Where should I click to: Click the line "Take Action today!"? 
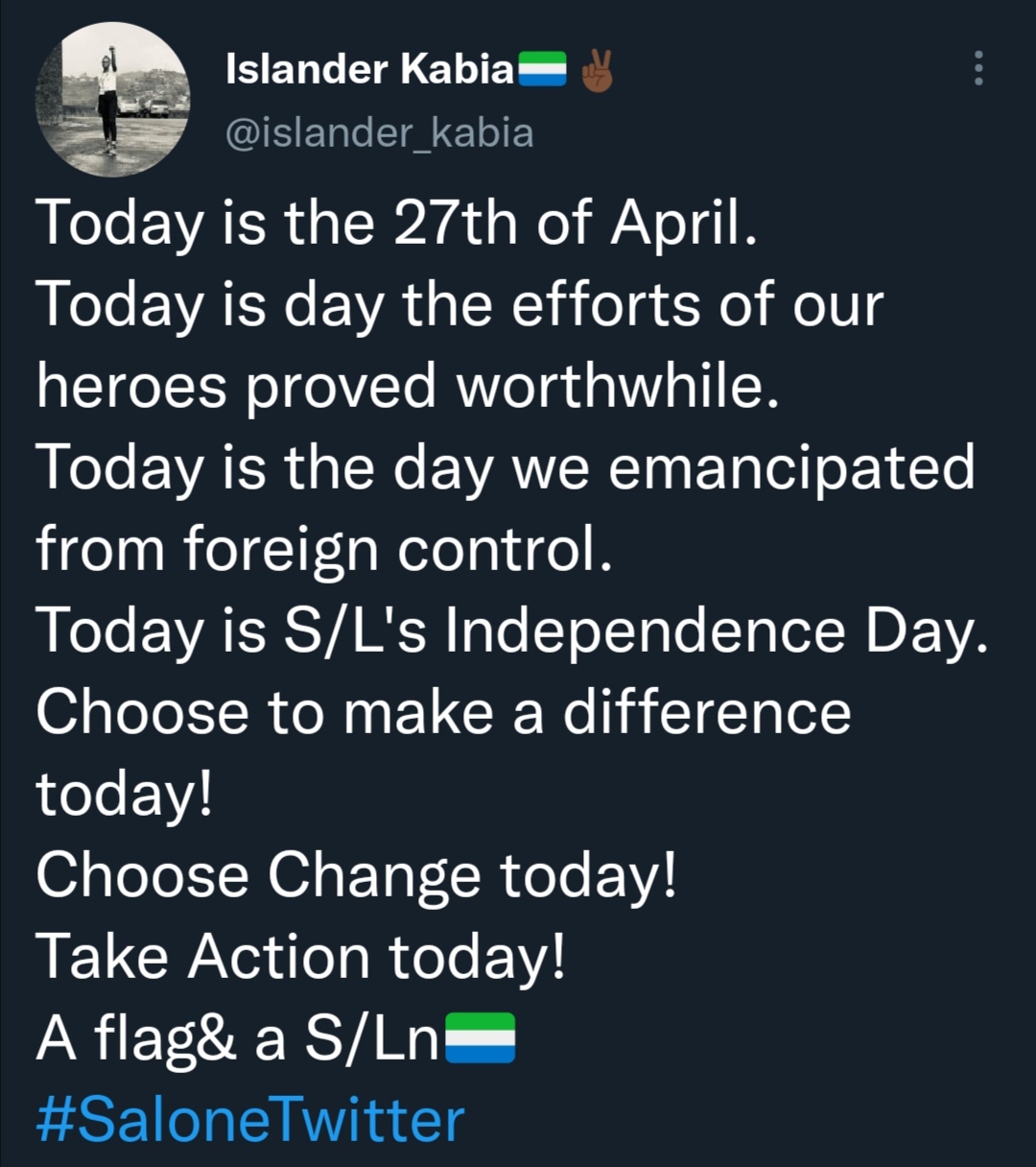[x=300, y=958]
